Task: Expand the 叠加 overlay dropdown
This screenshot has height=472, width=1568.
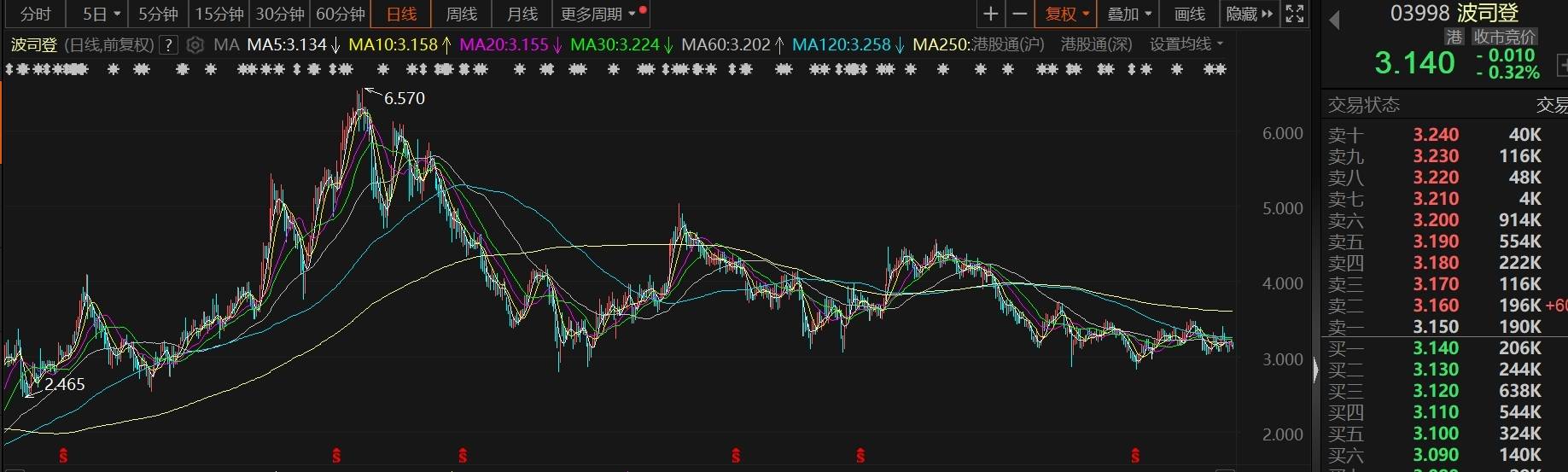Action: (1129, 14)
